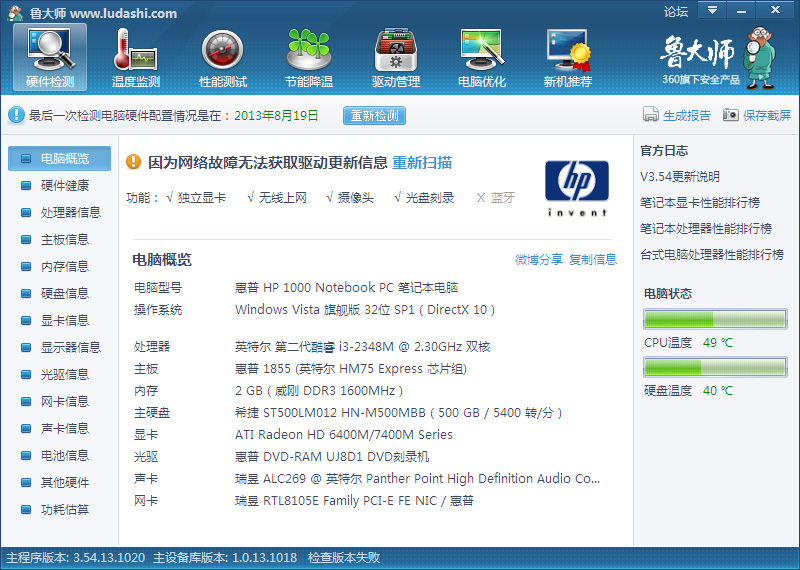Share via 微博分享 link
This screenshot has height=570, width=800.
(539, 259)
